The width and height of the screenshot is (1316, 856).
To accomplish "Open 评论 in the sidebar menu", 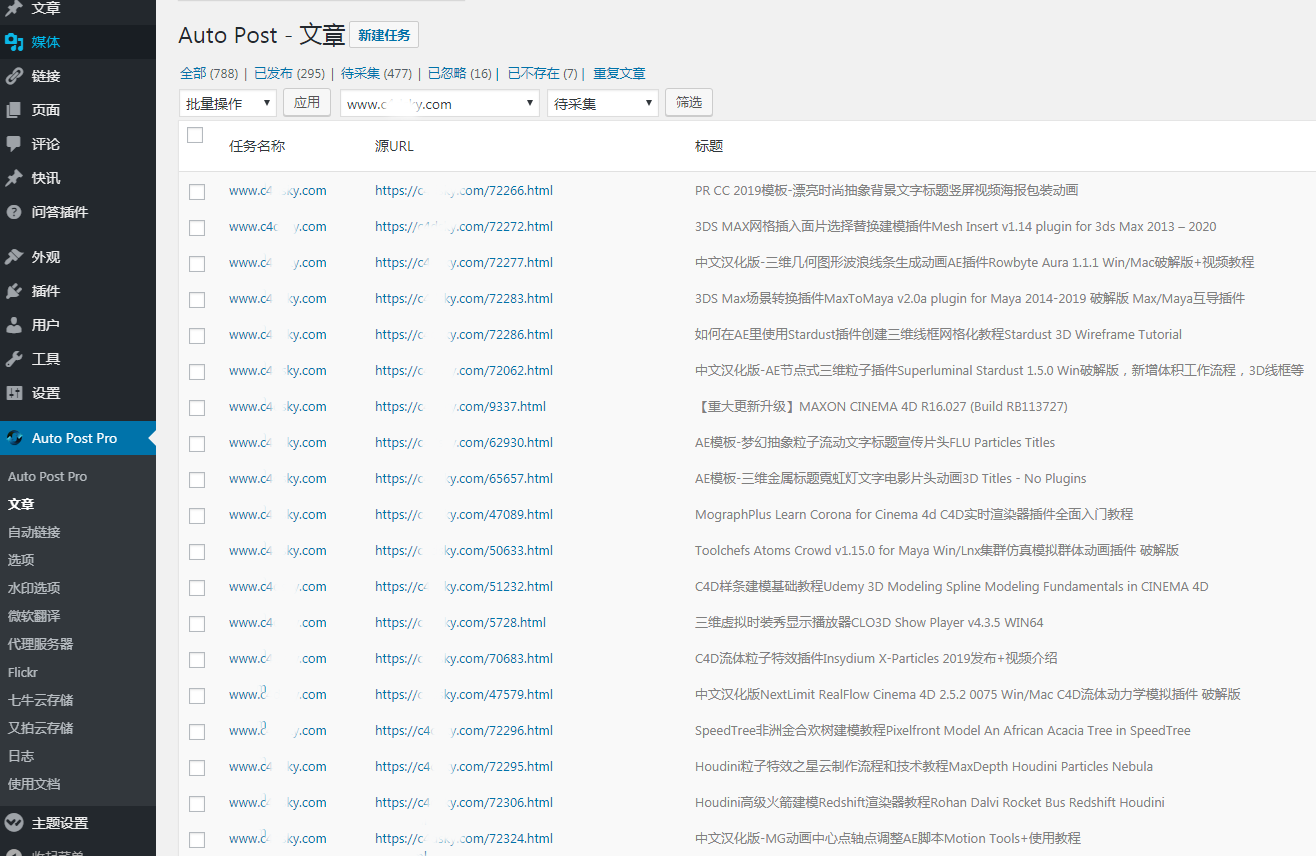I will (x=77, y=144).
